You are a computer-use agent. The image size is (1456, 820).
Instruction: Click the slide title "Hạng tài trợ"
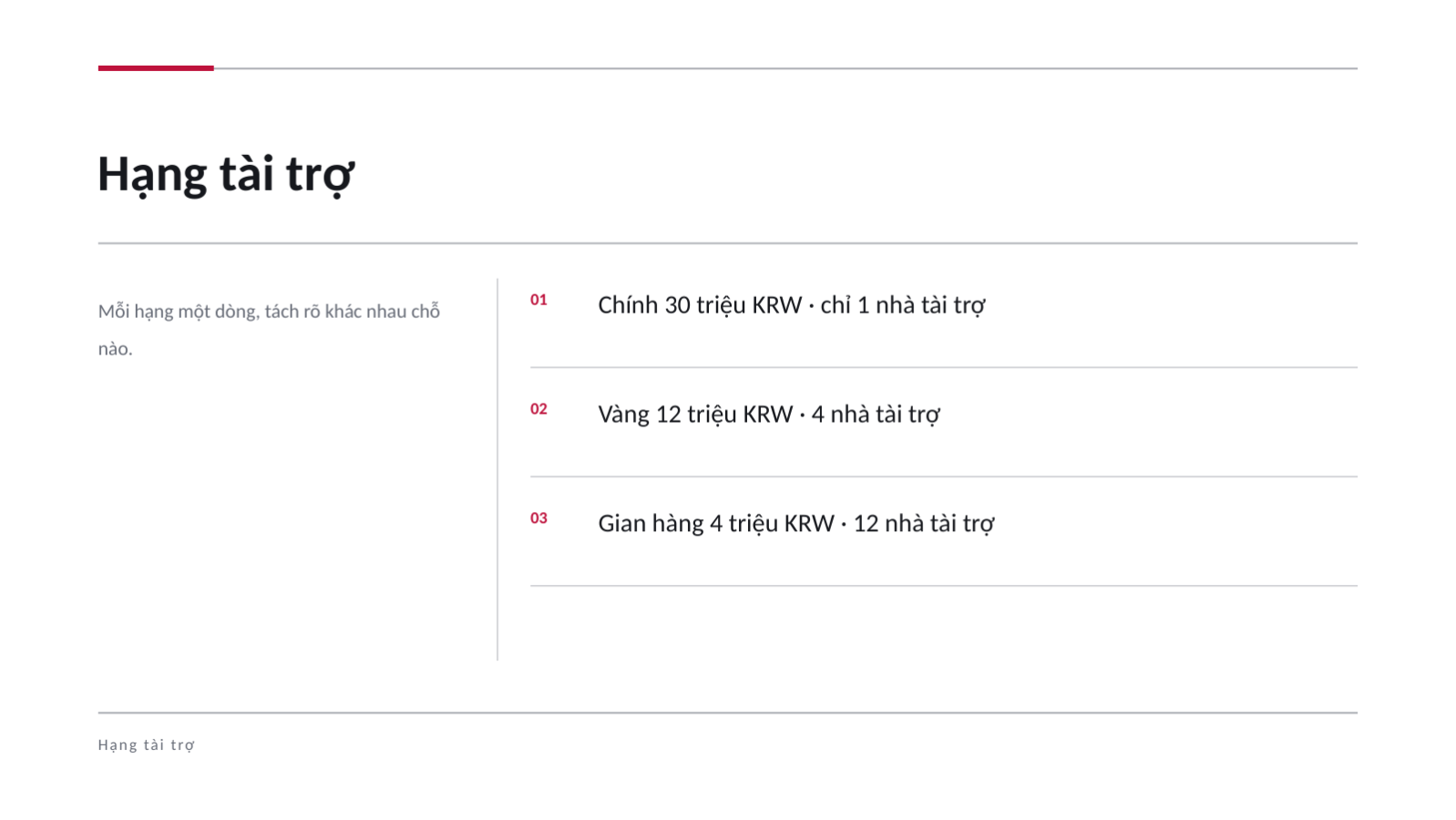(226, 174)
